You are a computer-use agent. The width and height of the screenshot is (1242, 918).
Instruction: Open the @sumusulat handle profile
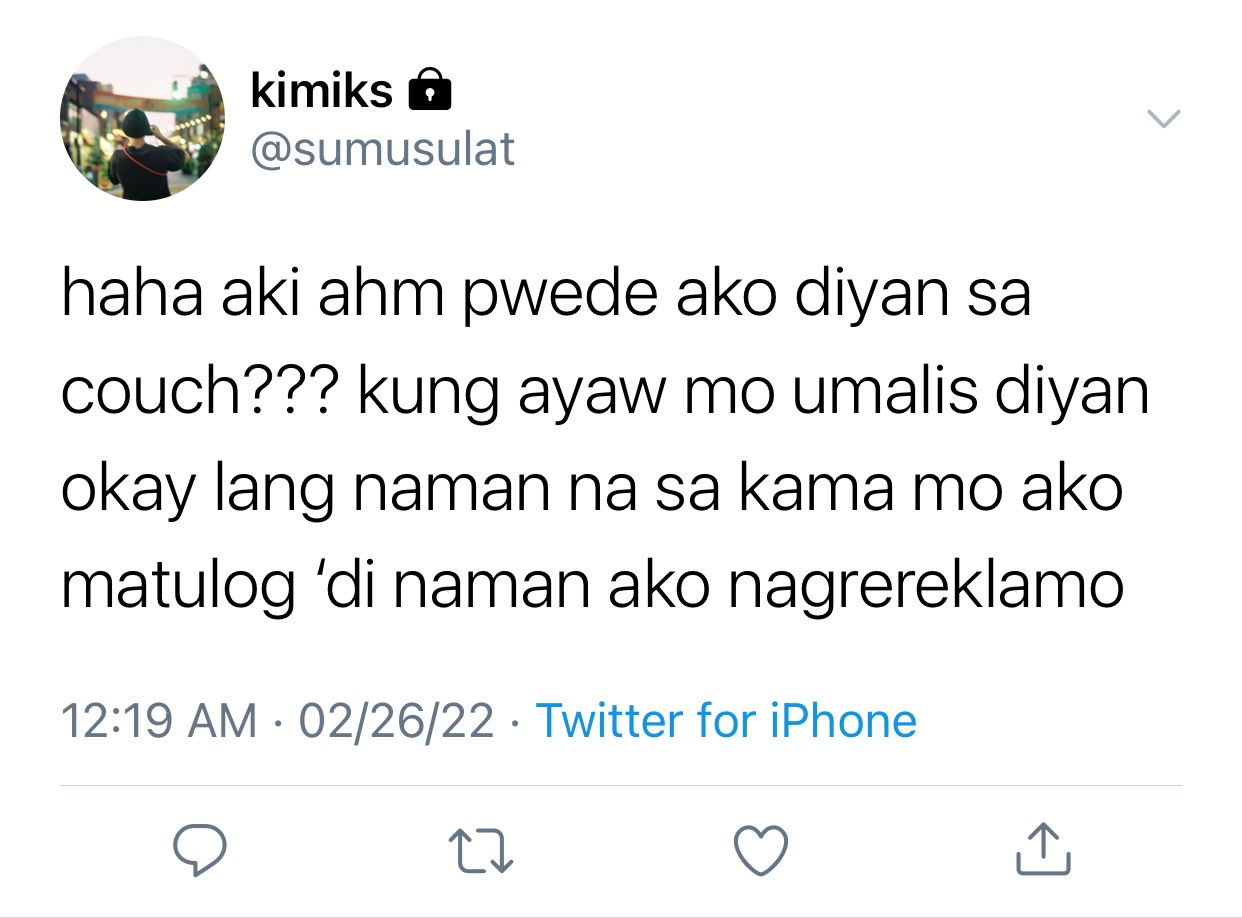pos(383,149)
